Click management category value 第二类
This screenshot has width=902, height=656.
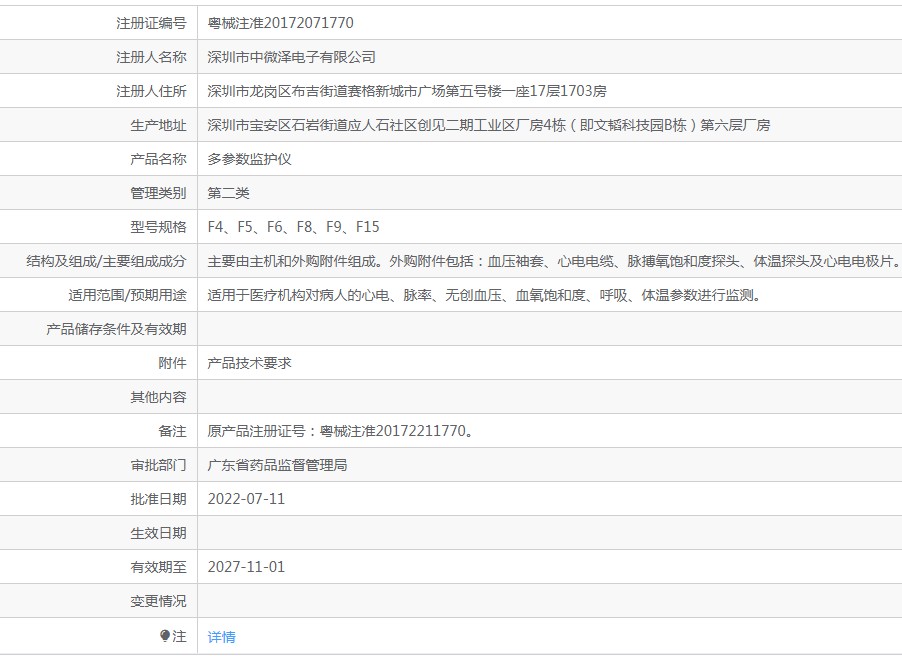(228, 193)
